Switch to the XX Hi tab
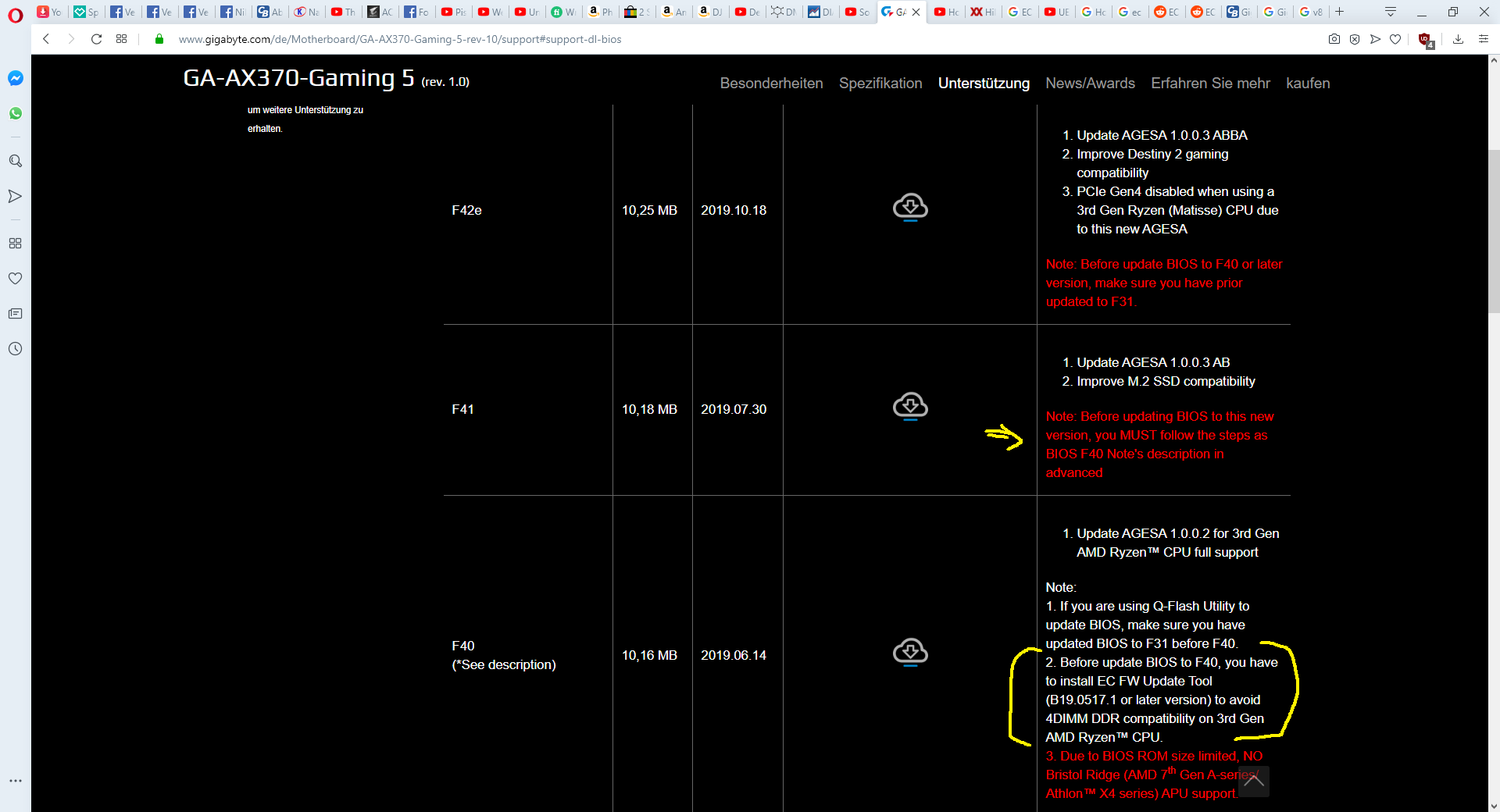Viewport: 1500px width, 812px height. [983, 12]
